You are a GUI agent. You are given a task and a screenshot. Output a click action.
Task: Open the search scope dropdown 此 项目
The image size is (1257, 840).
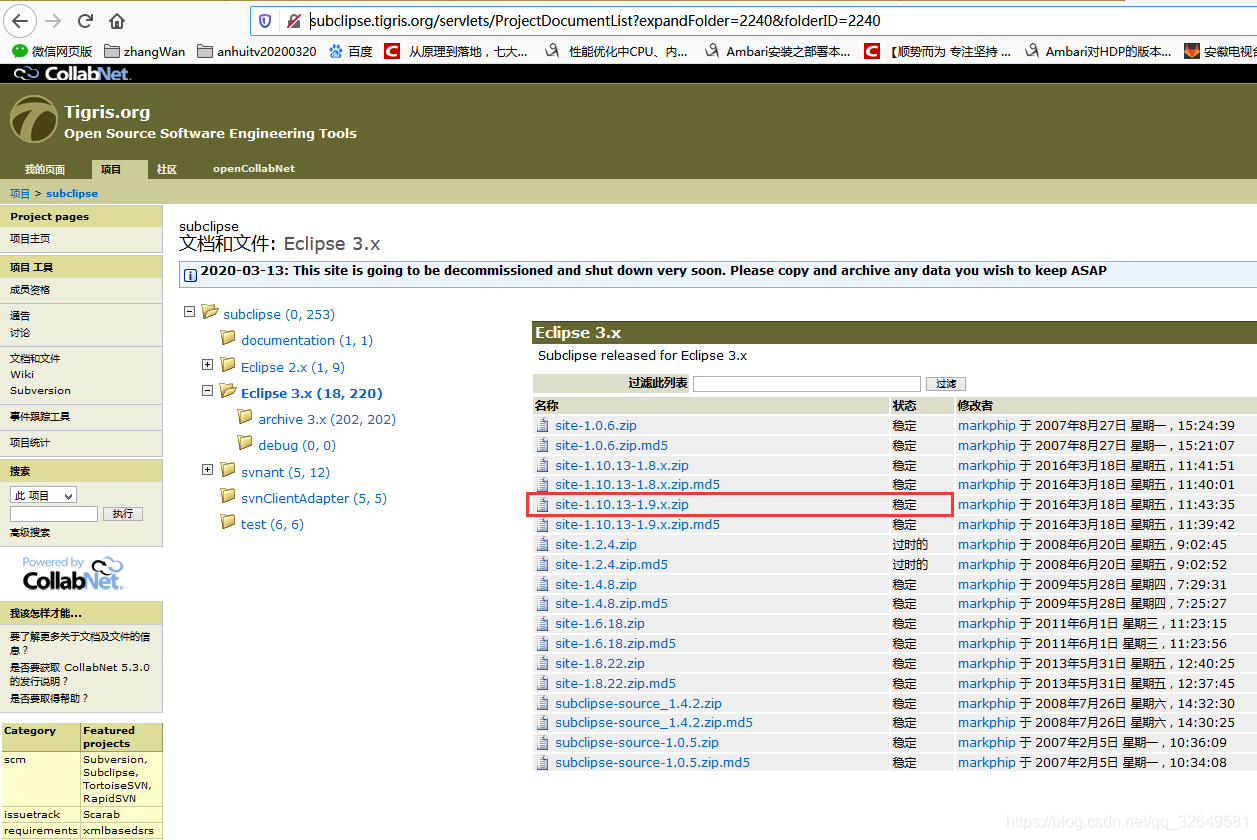[x=43, y=495]
